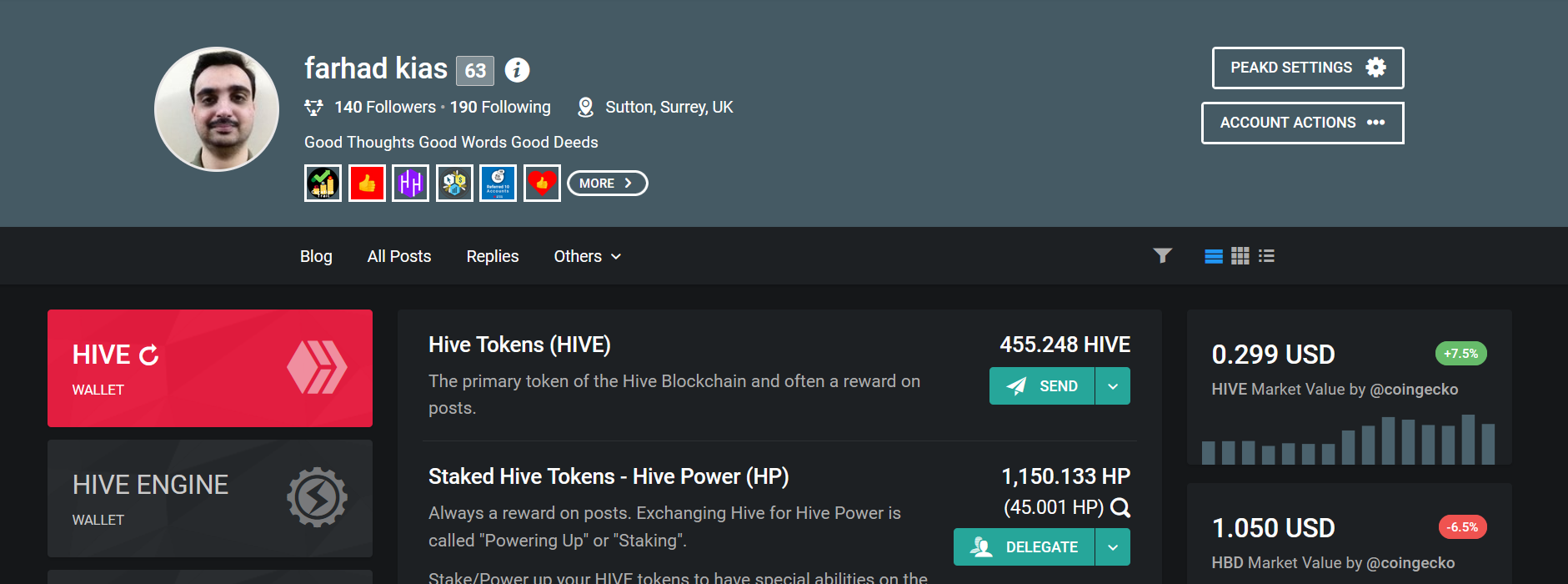Click the Sutton, Surrey, UK location
Viewport: 1568px width, 584px height.
(x=669, y=107)
